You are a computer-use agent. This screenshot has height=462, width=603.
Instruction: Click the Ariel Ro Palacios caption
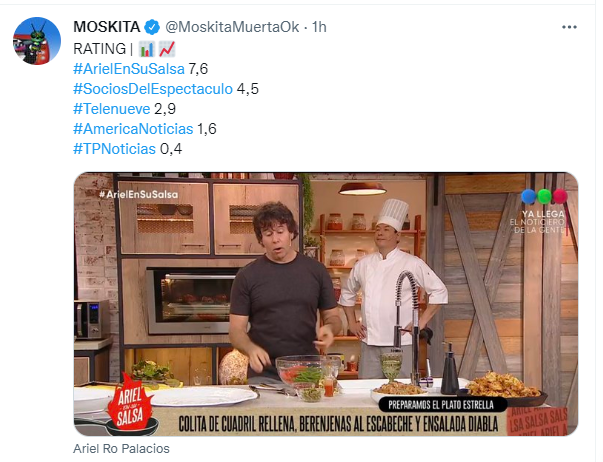click(x=121, y=449)
